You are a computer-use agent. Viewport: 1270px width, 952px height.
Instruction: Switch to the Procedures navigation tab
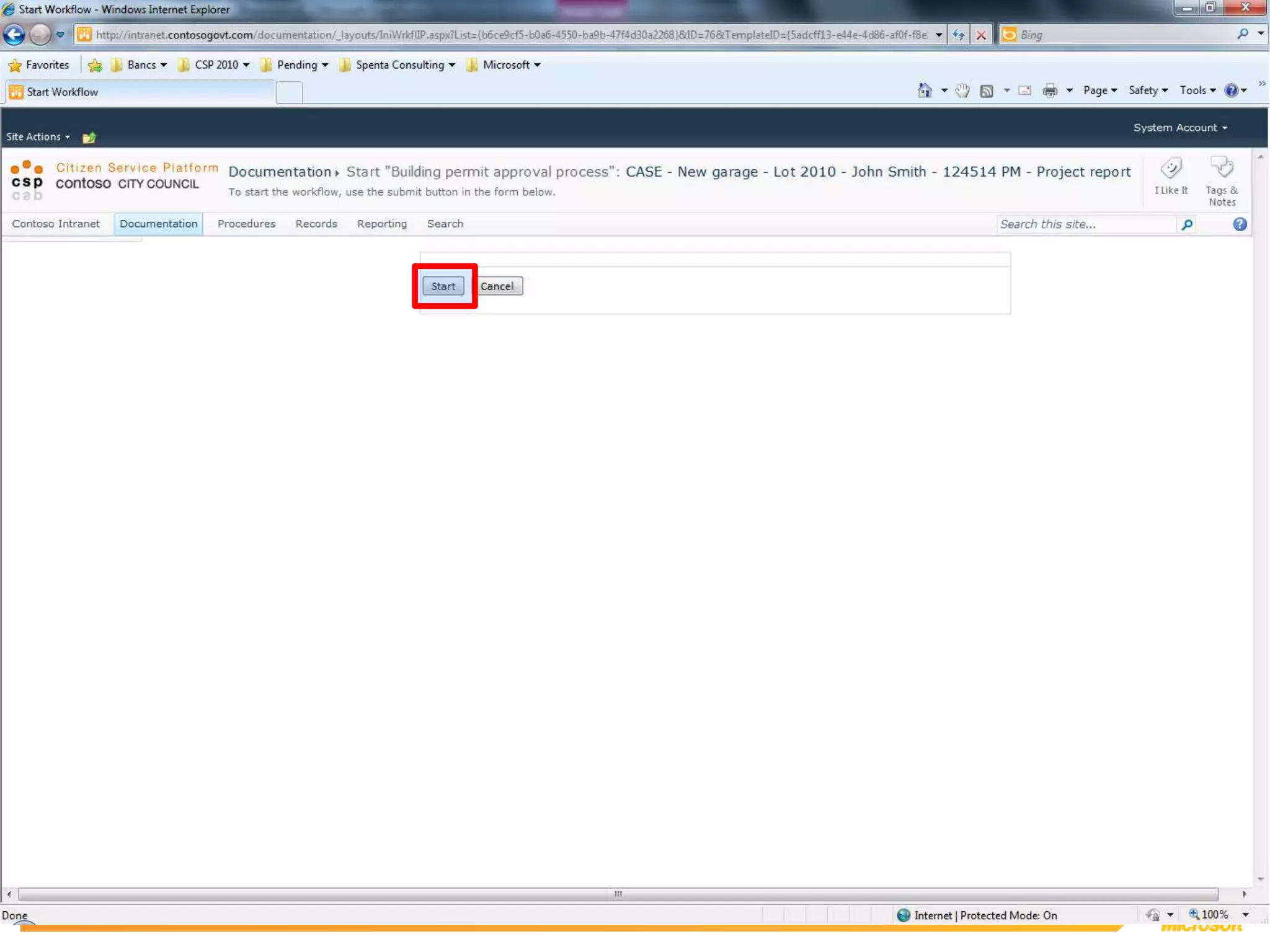[x=246, y=224]
